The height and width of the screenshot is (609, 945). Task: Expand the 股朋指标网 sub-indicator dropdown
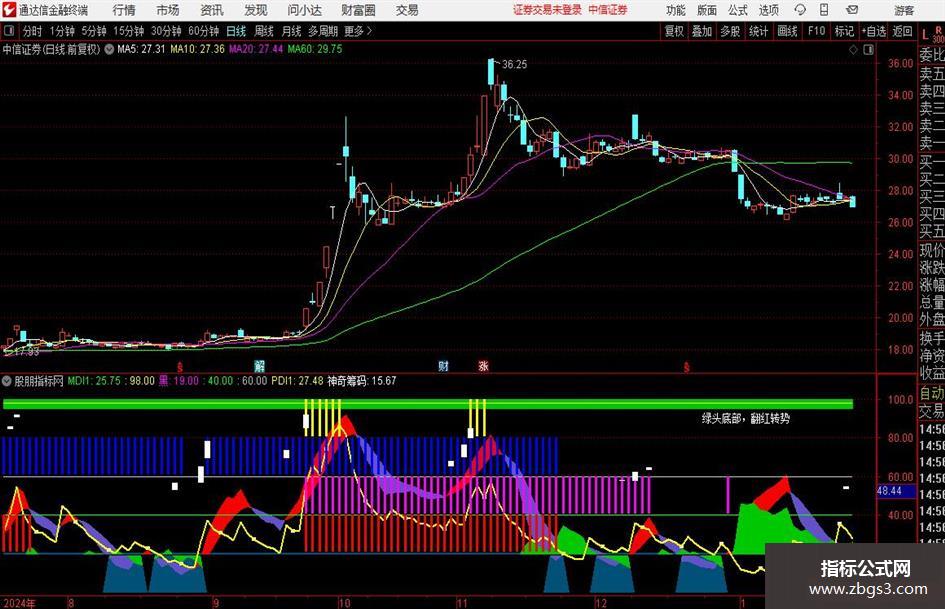coord(7,381)
